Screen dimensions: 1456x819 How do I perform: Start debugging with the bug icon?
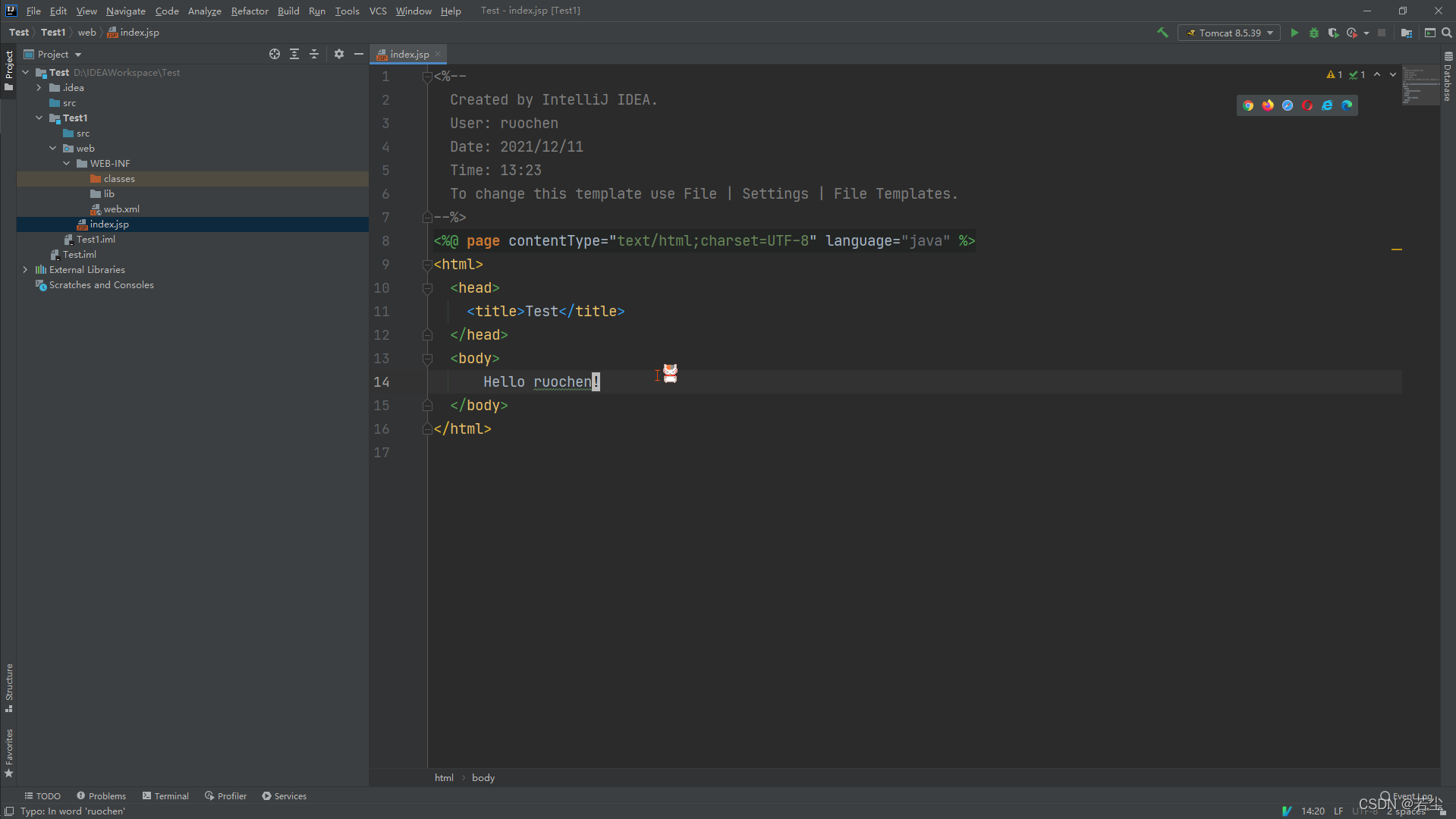(1314, 33)
